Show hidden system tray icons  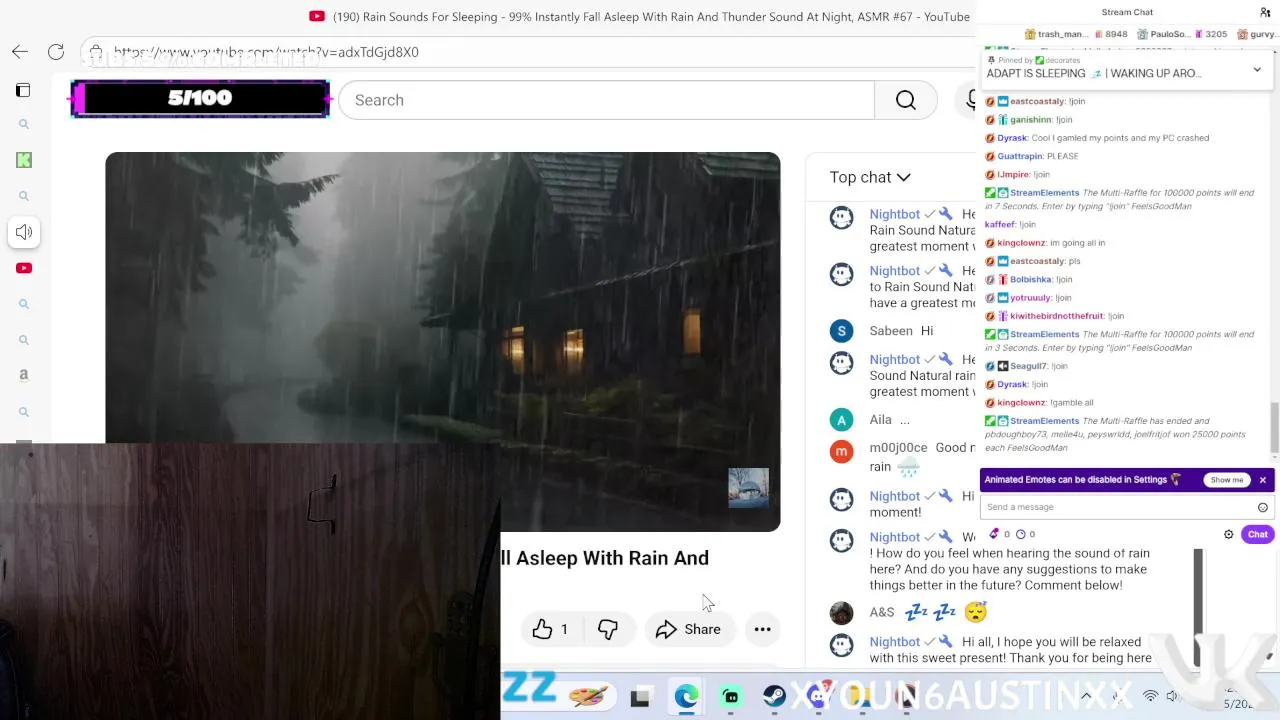1086,696
